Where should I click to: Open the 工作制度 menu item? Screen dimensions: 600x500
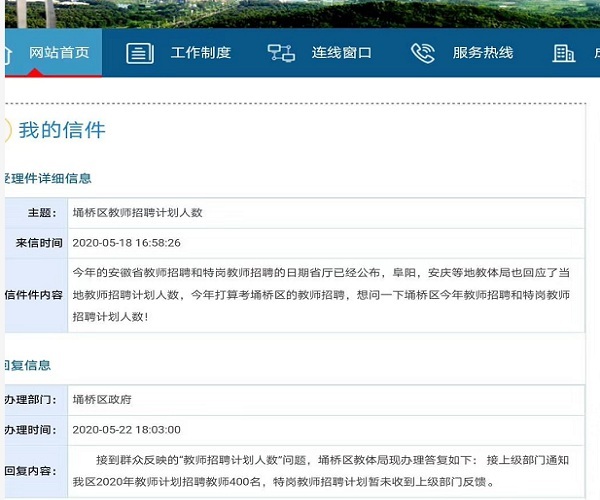pos(200,53)
